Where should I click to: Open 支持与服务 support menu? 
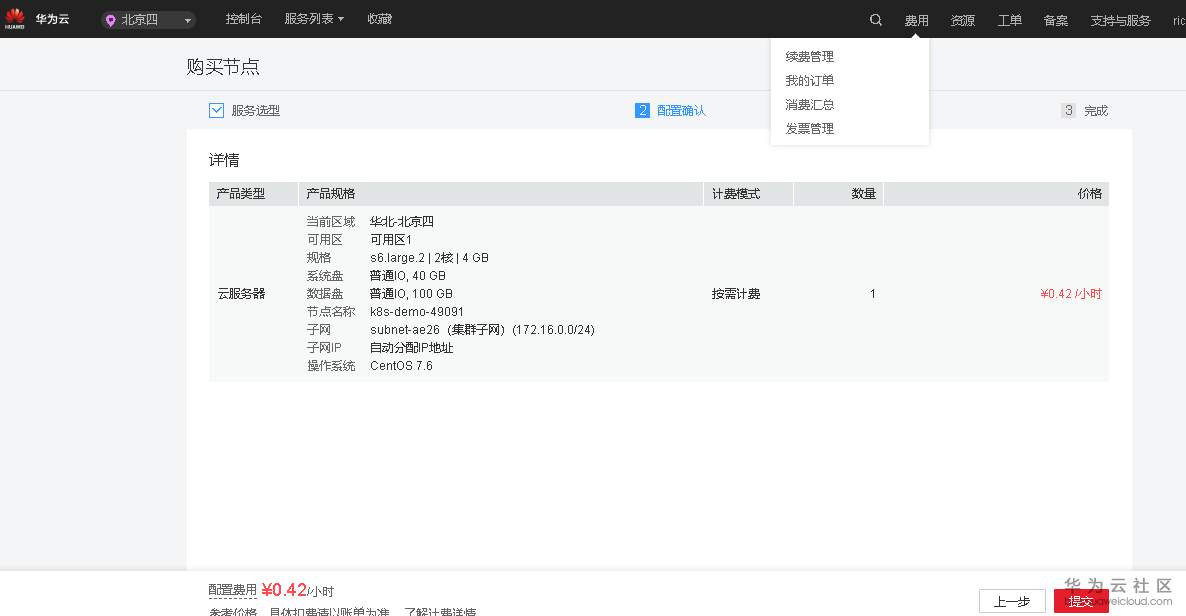(1119, 20)
